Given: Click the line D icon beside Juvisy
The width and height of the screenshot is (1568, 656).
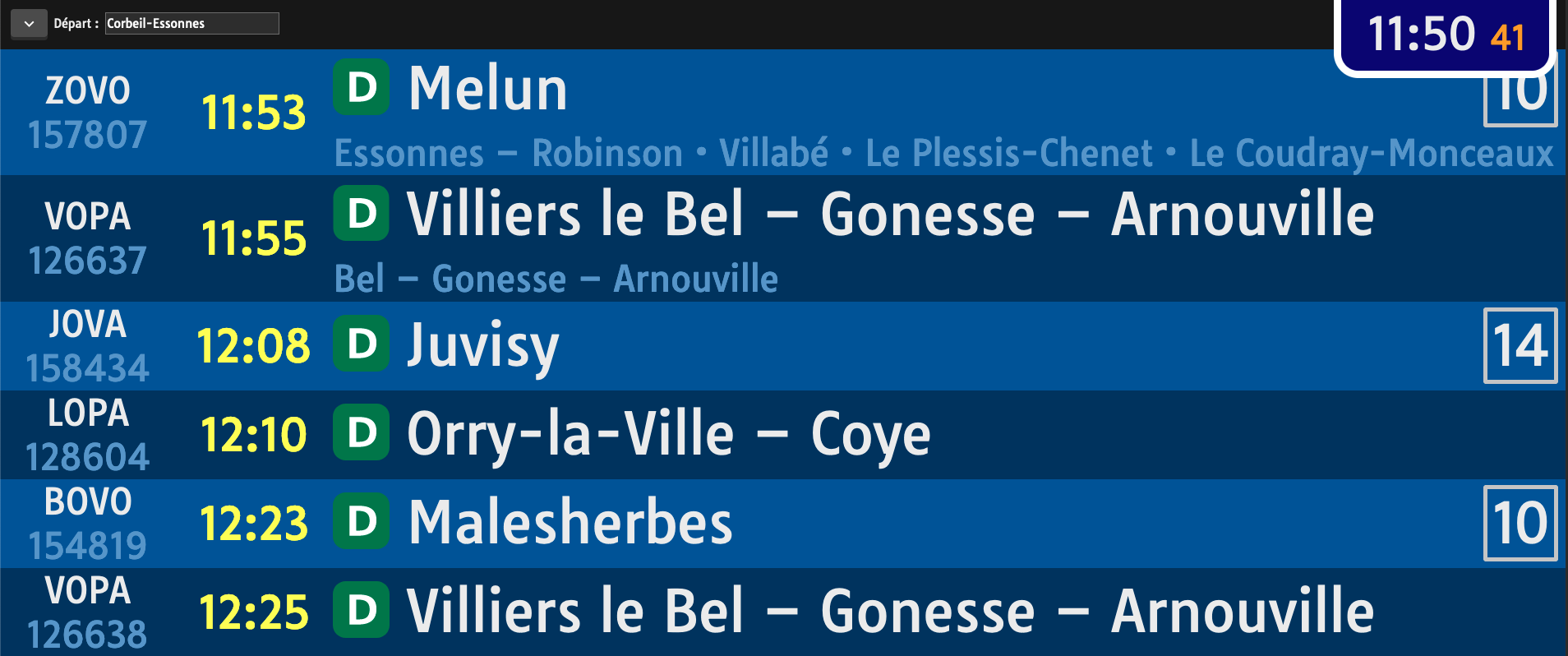Looking at the screenshot, I should pos(361,343).
